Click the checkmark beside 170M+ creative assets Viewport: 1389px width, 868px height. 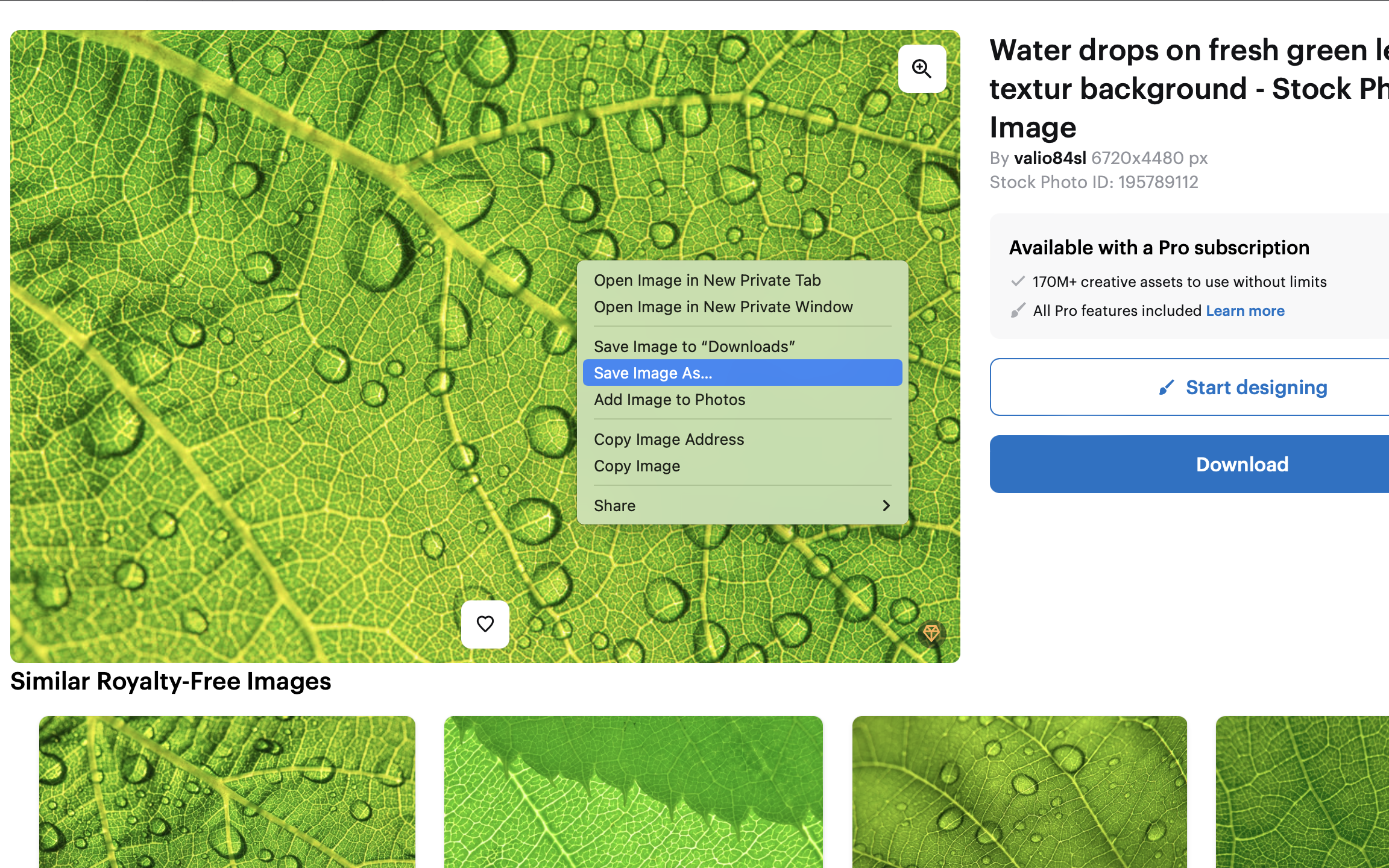(x=1018, y=281)
